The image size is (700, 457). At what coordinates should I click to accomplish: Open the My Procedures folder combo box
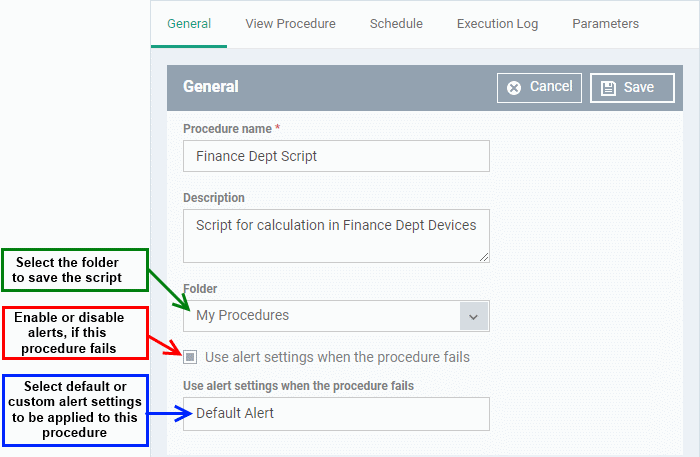coord(336,316)
